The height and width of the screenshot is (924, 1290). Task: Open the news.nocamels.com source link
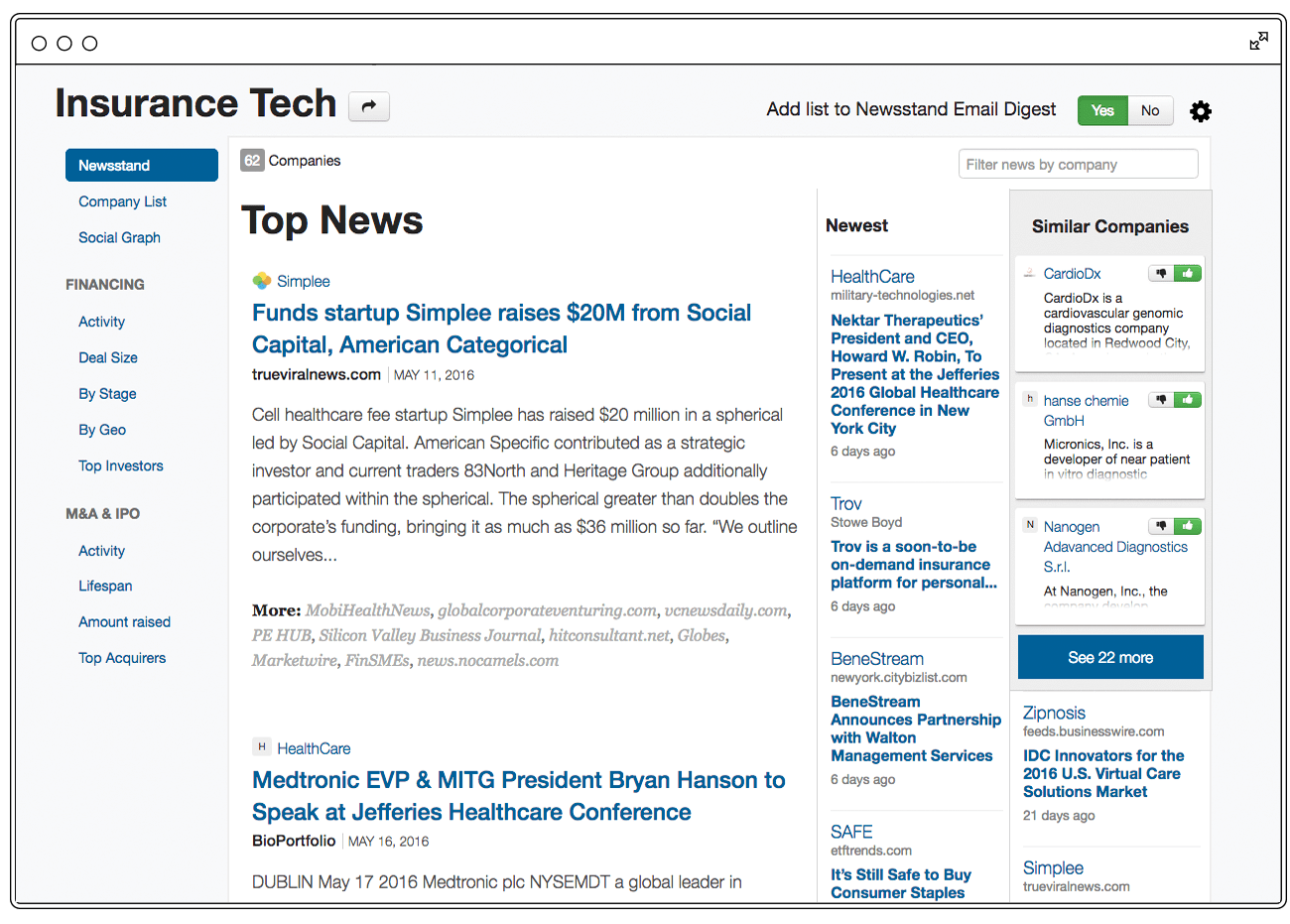[487, 660]
